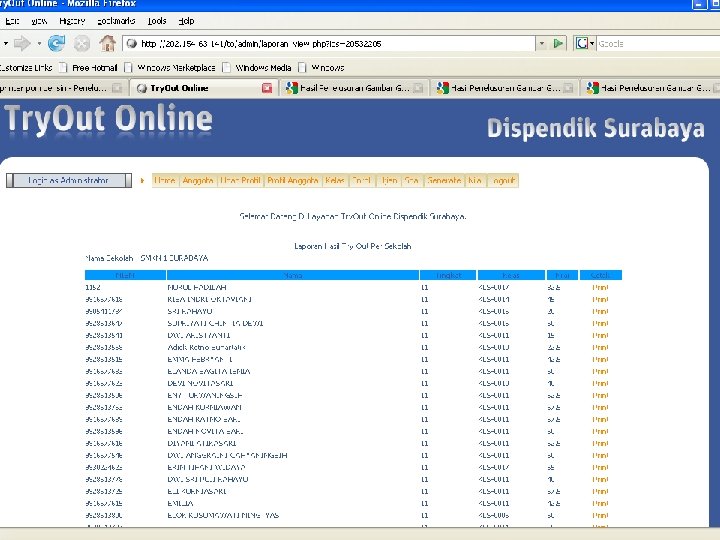Go to the Firefox home page icon
The height and width of the screenshot is (540, 720).
[107, 44]
